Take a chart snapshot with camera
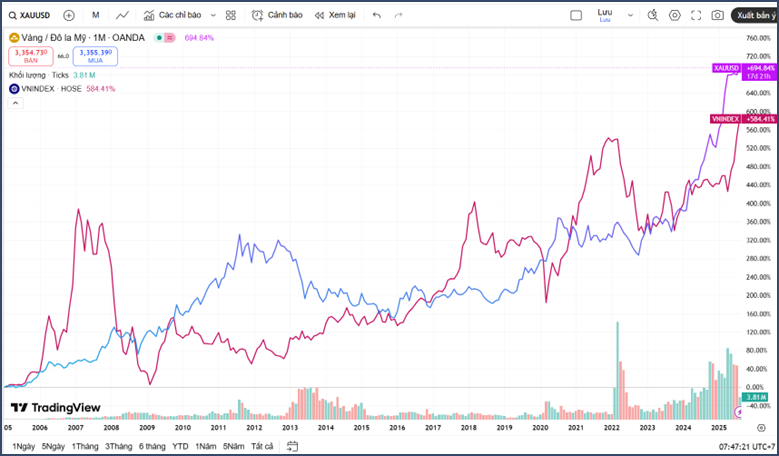Viewport: 779px width, 456px height. pyautogui.click(x=717, y=15)
